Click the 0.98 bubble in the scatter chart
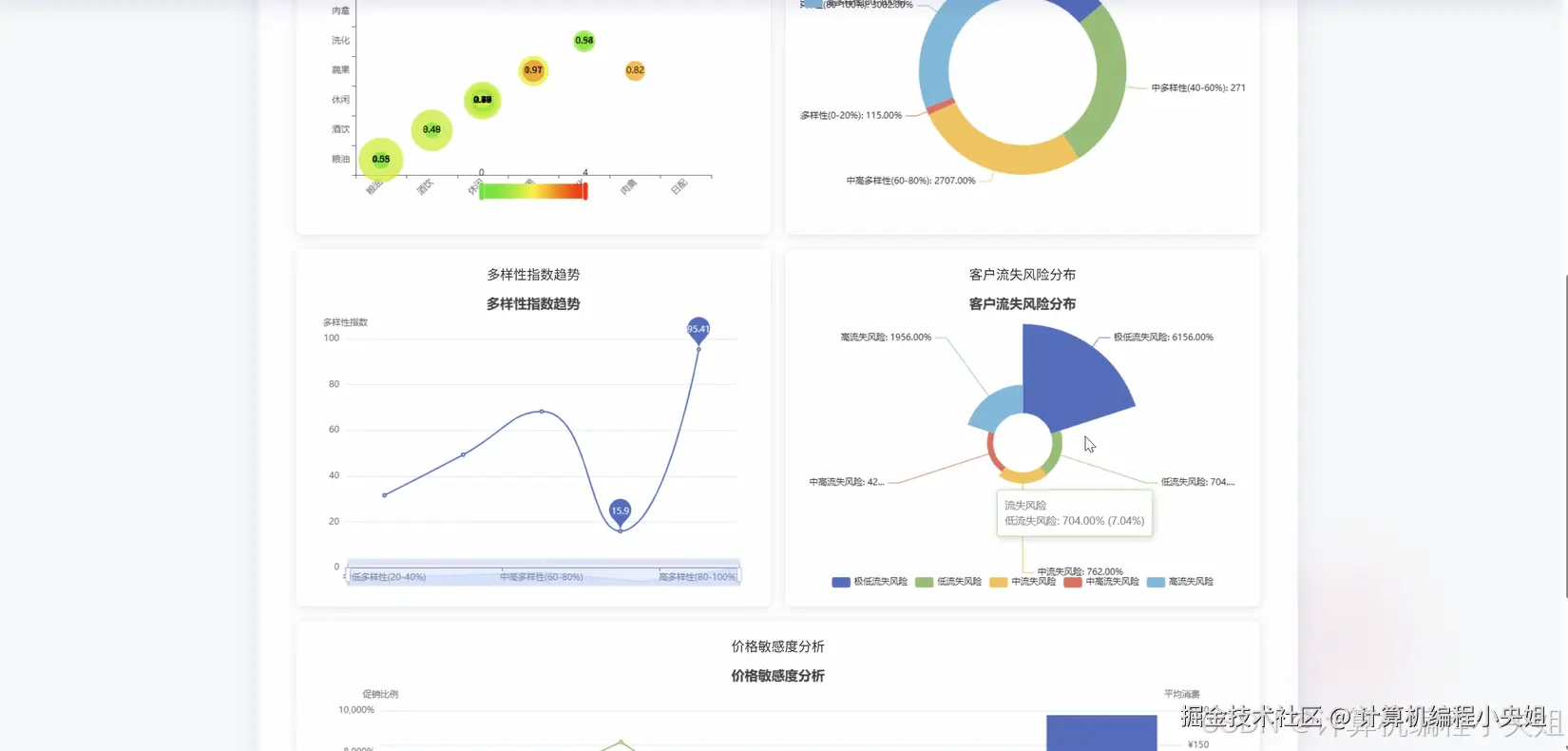The height and width of the screenshot is (751, 1568). tap(584, 40)
